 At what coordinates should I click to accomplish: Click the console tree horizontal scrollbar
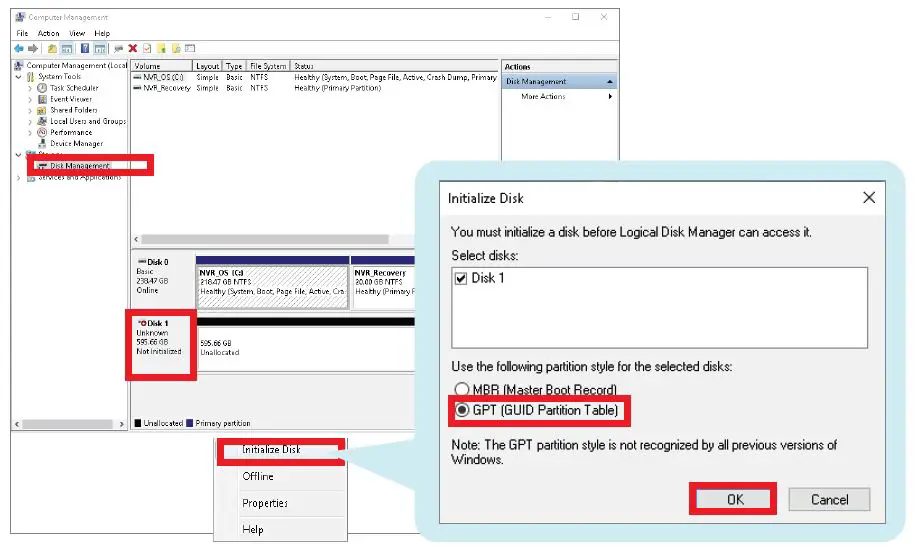[x=67, y=424]
